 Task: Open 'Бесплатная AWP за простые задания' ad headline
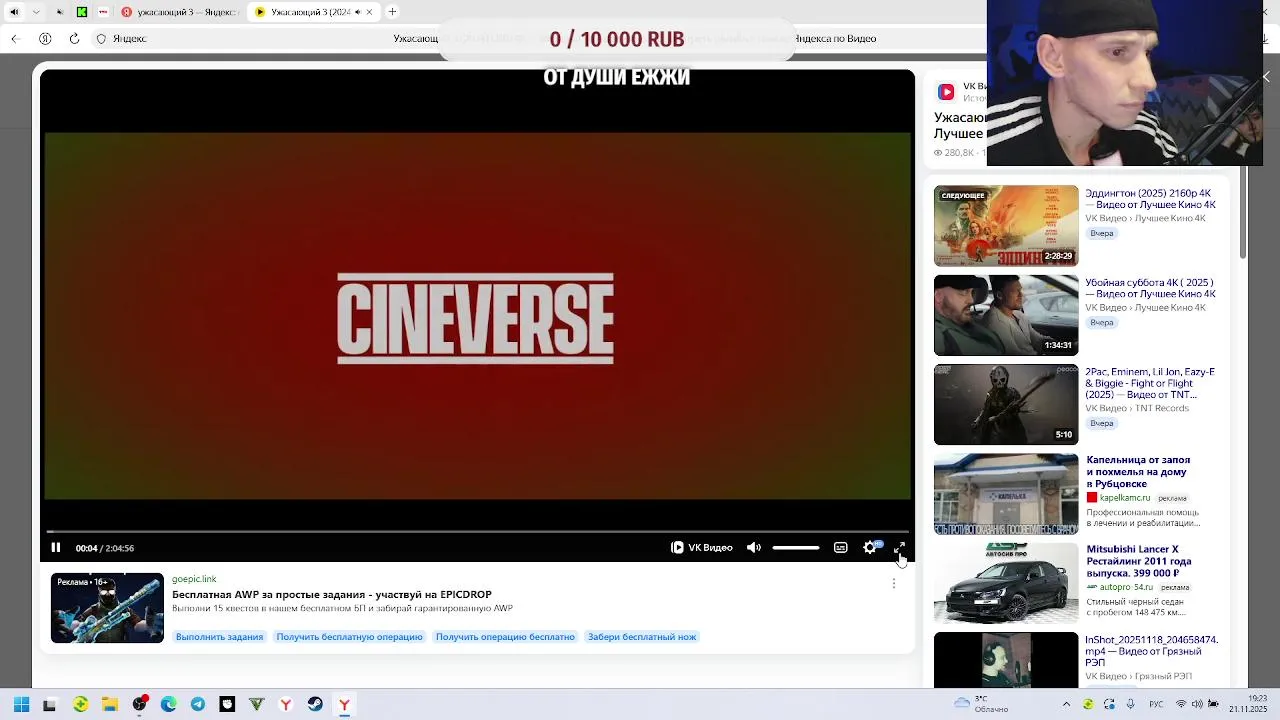(x=332, y=594)
